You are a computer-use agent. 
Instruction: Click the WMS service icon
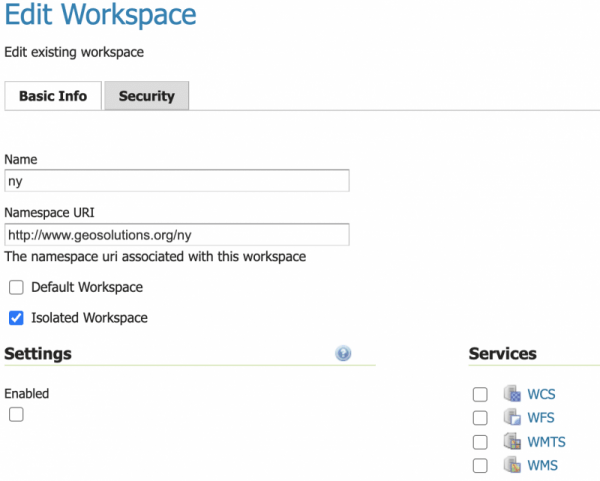point(512,465)
